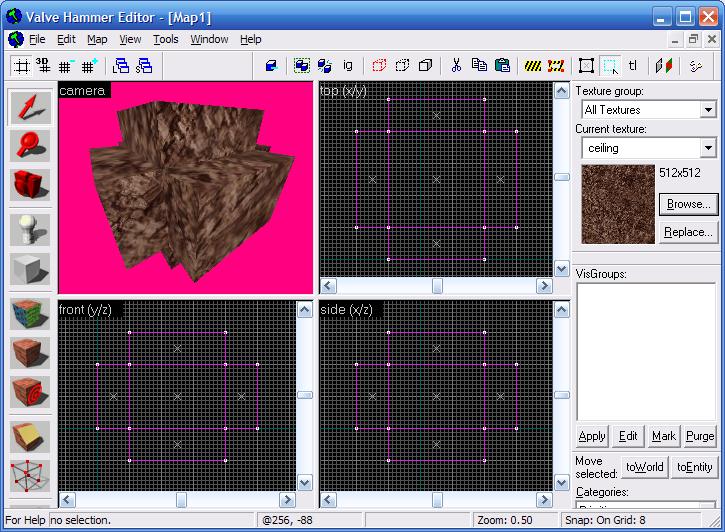
Task: Select the Clipping tool
Action: point(31,436)
